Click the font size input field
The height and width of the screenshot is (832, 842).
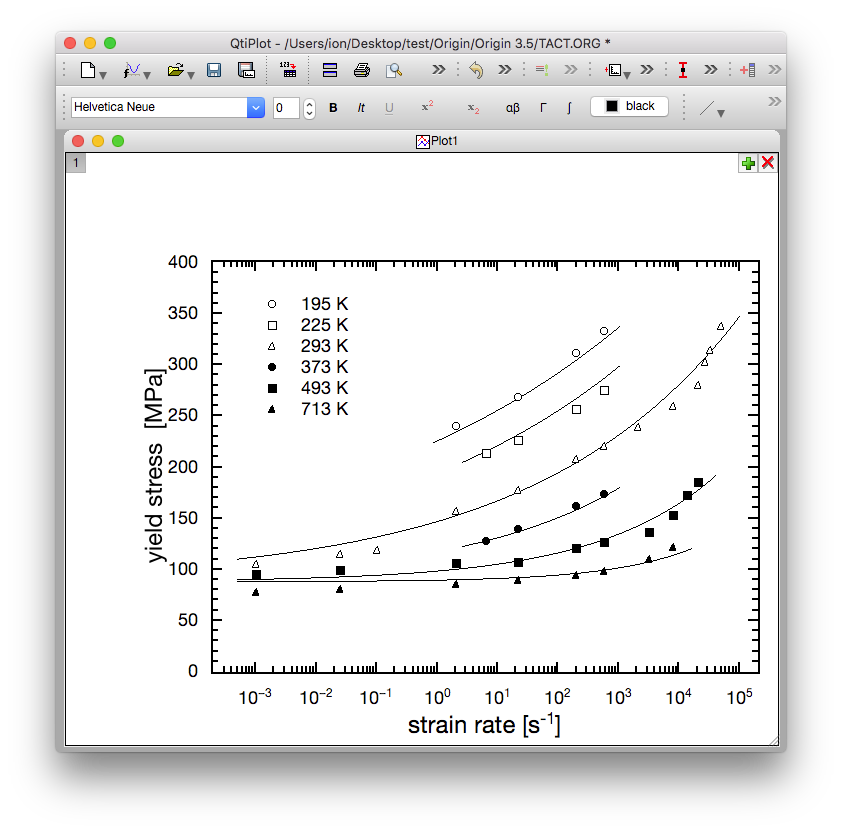coord(286,107)
